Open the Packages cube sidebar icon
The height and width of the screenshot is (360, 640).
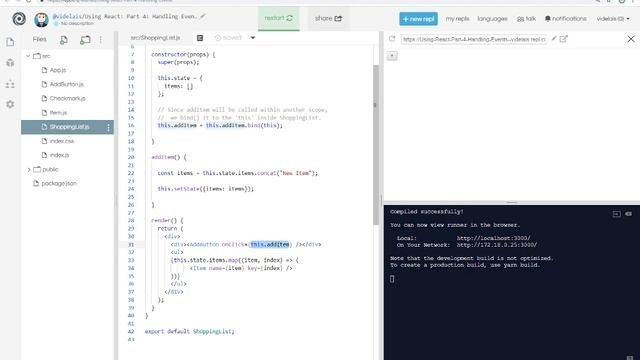pyautogui.click(x=10, y=63)
